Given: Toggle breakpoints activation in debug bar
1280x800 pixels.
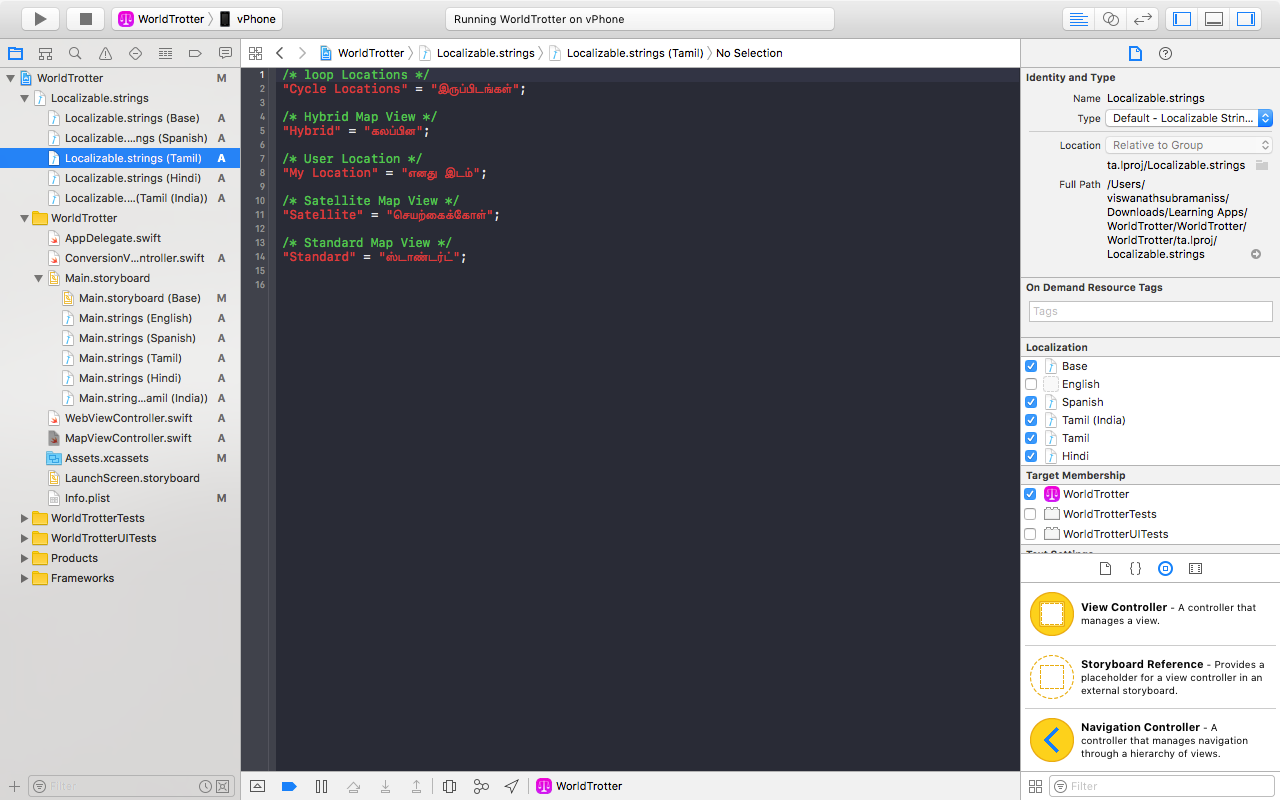Looking at the screenshot, I should (289, 786).
